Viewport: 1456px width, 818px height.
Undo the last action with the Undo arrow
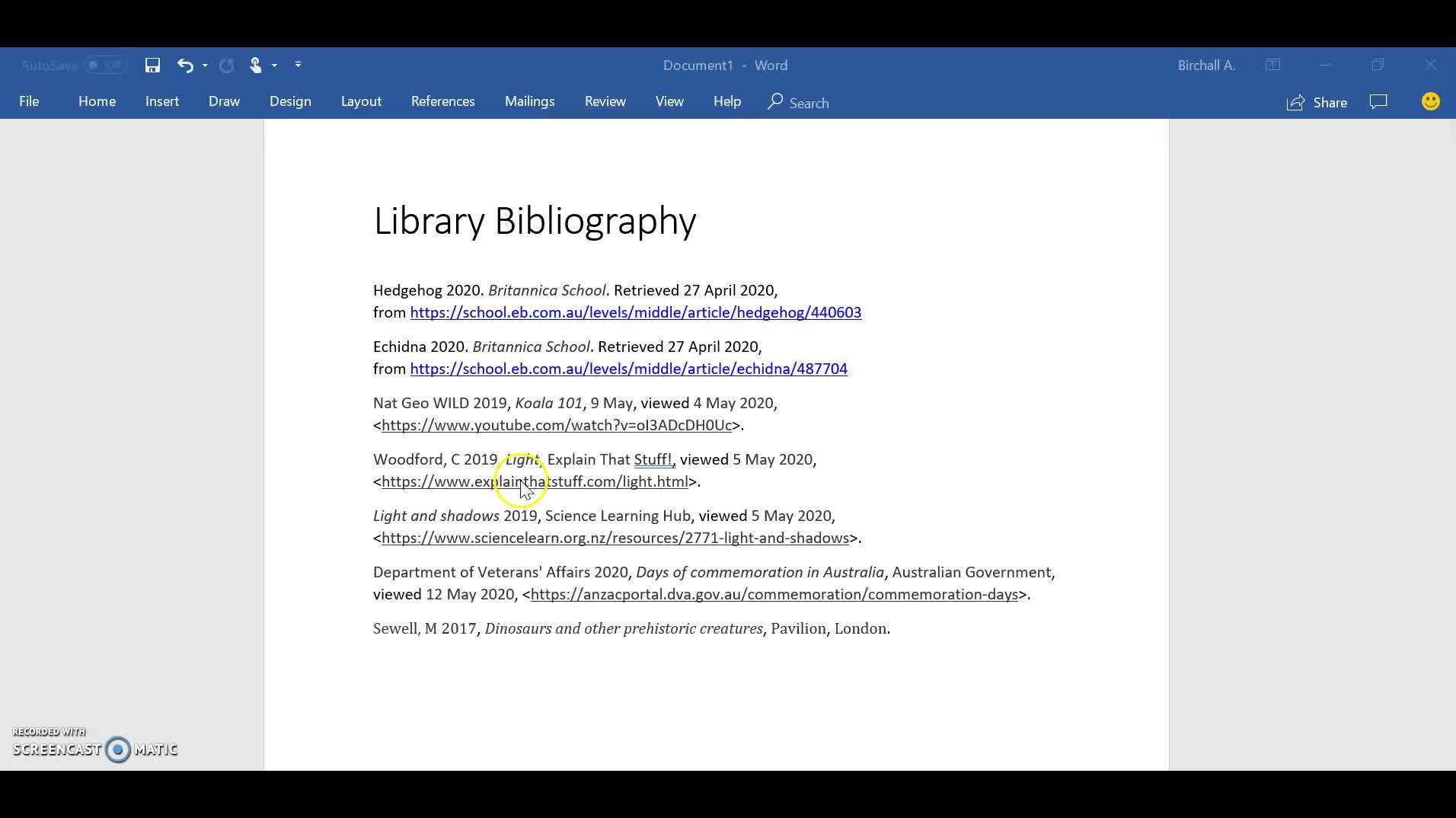[184, 66]
